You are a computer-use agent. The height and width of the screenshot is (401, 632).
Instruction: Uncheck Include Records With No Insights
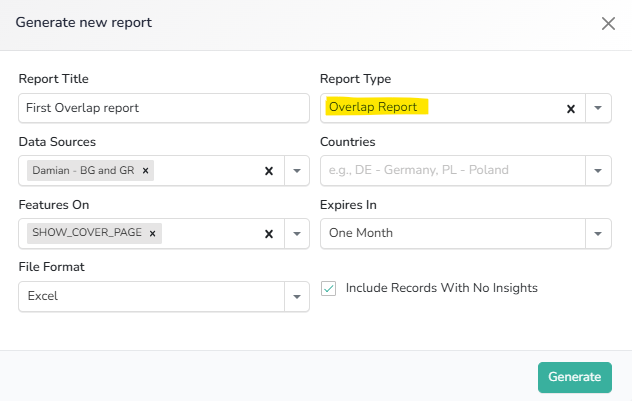329,288
